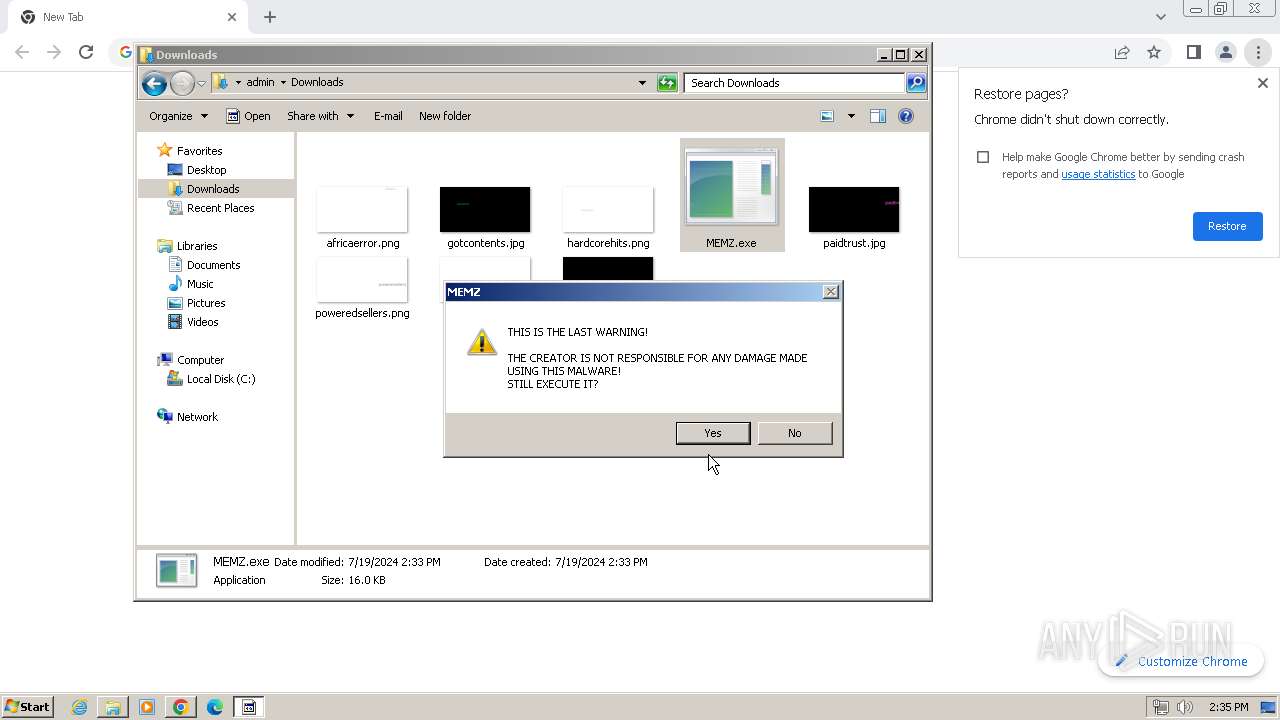Select Documents library

pyautogui.click(x=213, y=265)
